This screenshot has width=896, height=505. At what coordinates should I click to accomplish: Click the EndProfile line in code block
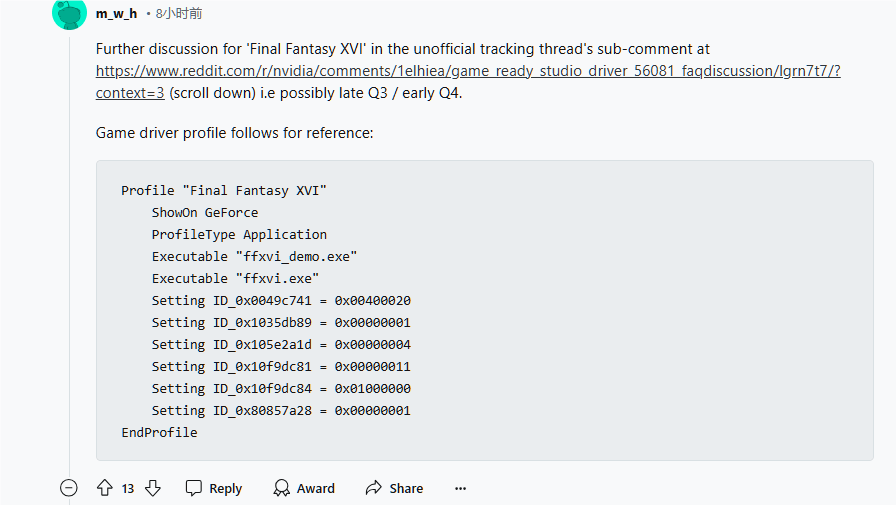point(159,432)
